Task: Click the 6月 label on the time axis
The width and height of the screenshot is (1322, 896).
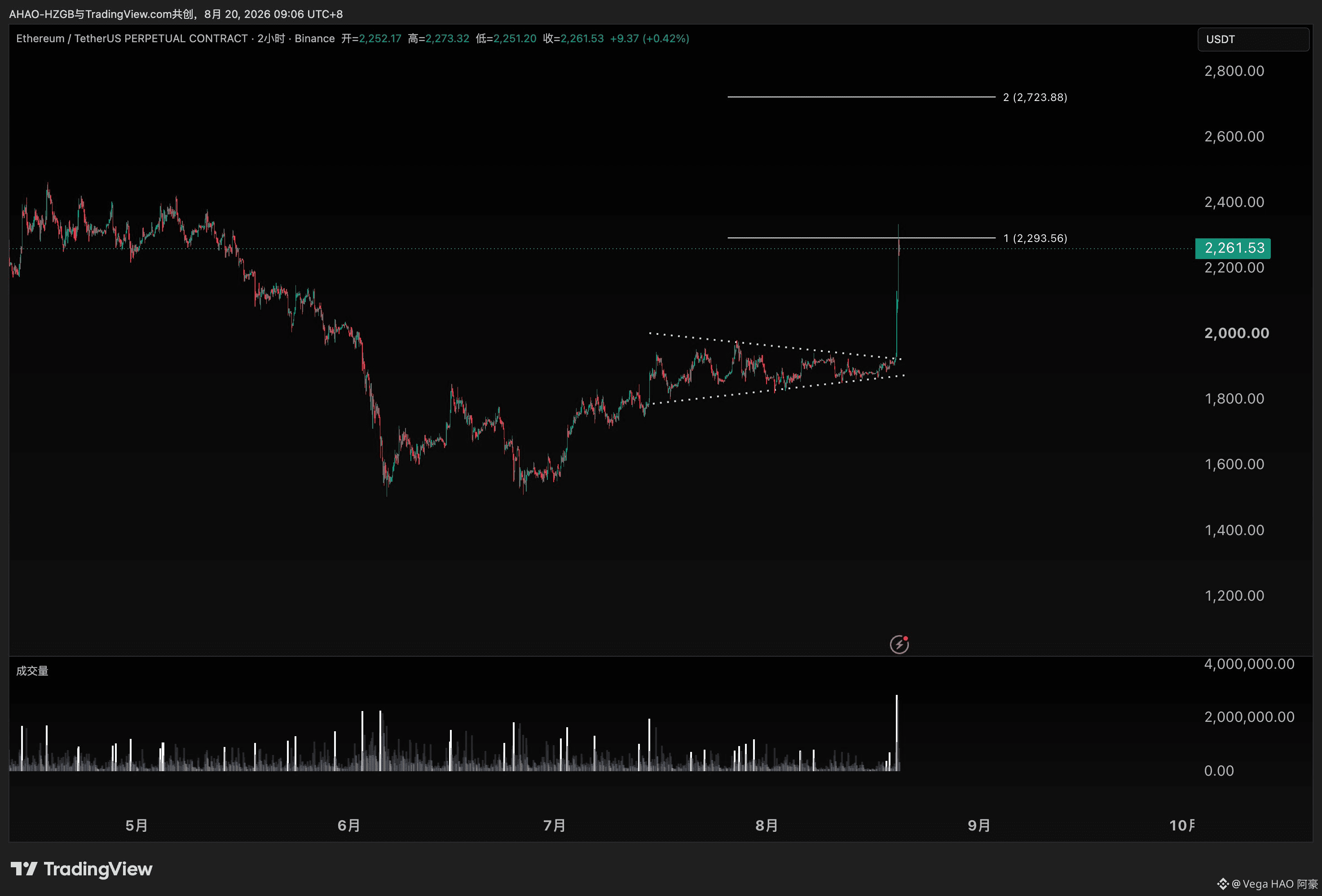Action: pos(349,826)
